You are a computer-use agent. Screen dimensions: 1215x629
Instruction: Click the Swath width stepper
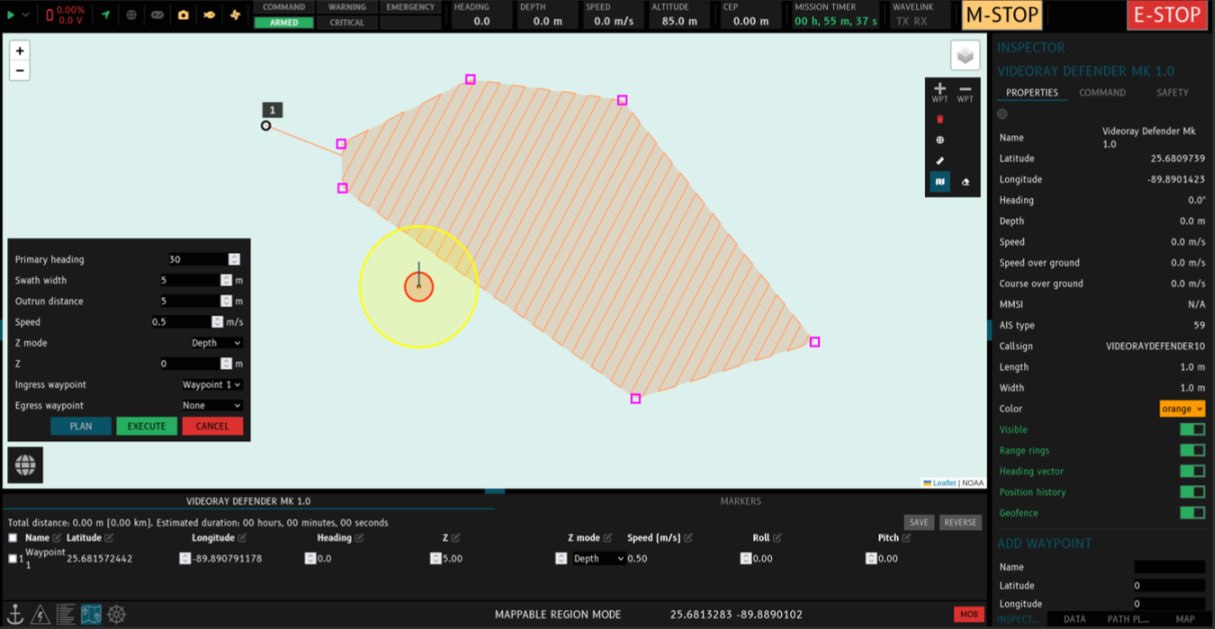pyautogui.click(x=226, y=280)
